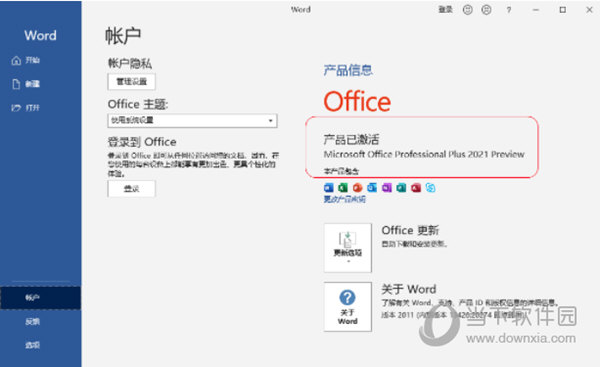
Task: Close the Word window
Action: [x=589, y=10]
